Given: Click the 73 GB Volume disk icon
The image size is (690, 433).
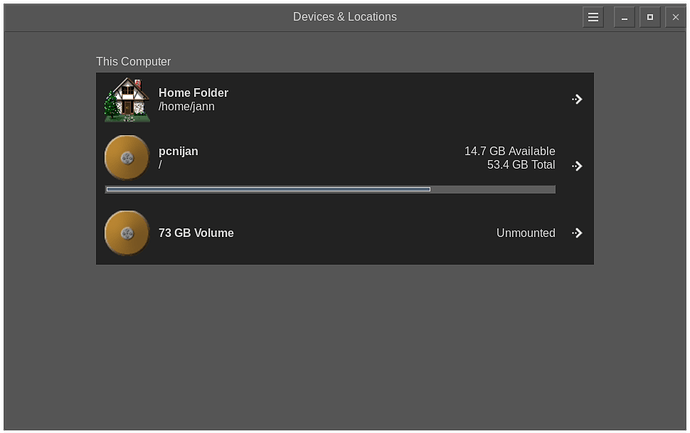Looking at the screenshot, I should click(x=126, y=233).
